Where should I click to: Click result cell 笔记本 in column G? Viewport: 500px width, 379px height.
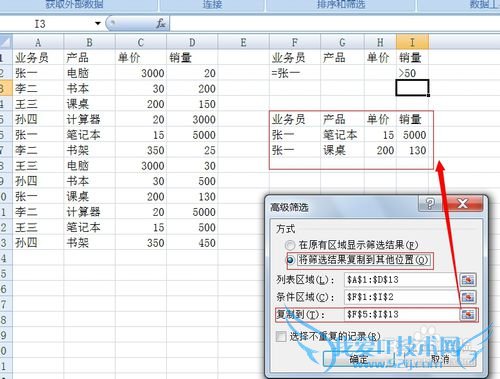pos(342,135)
